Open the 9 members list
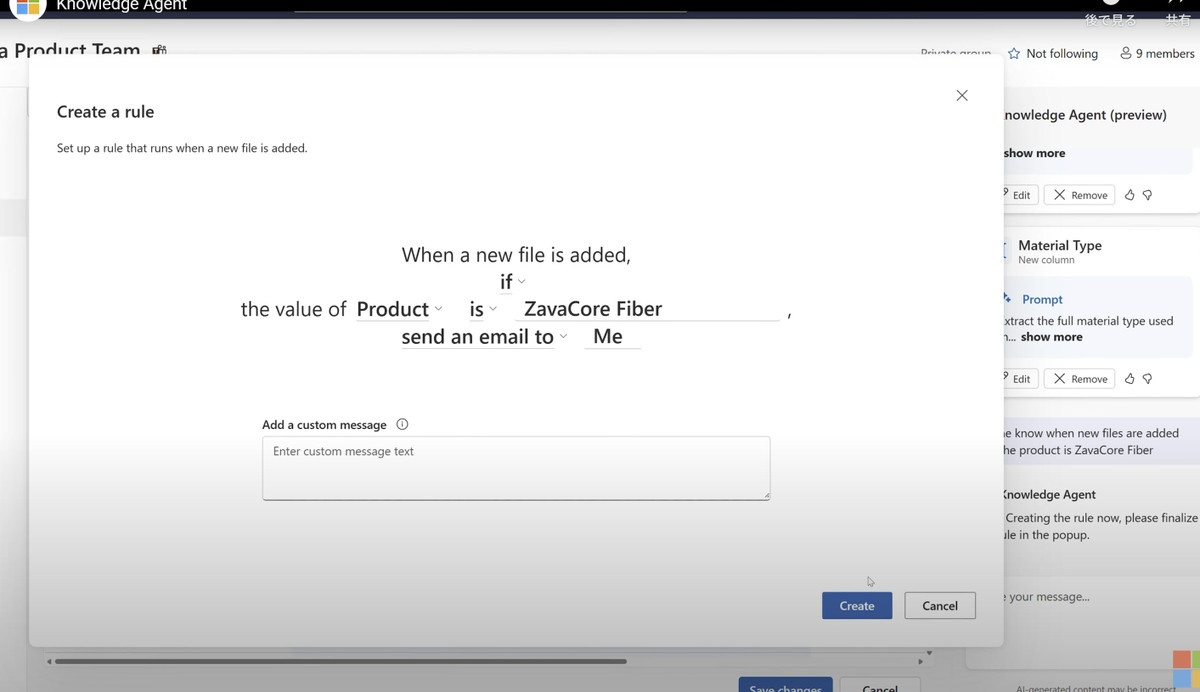Screen dimensions: 1200x692 click(x=1157, y=54)
